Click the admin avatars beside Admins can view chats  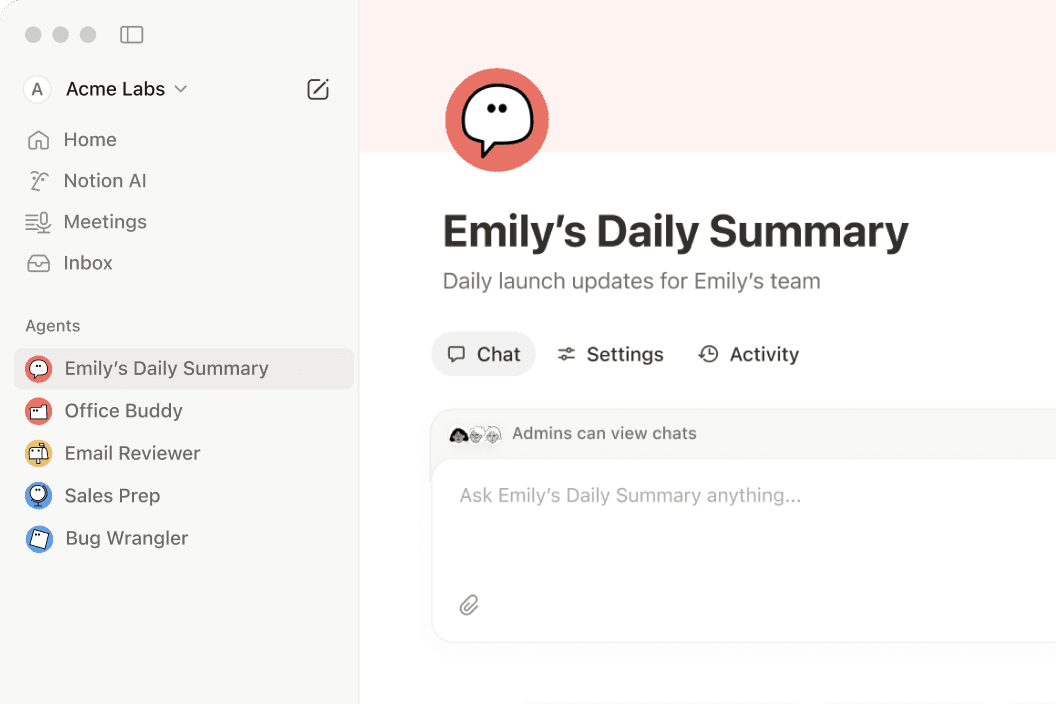(475, 434)
